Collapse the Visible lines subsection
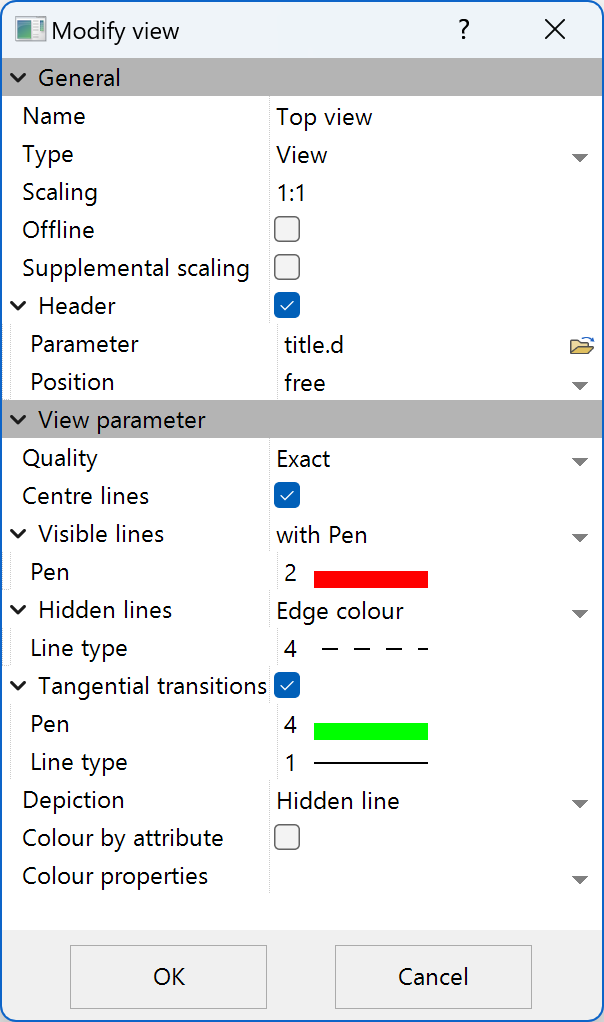Viewport: 604px width, 1022px height. pos(17,534)
